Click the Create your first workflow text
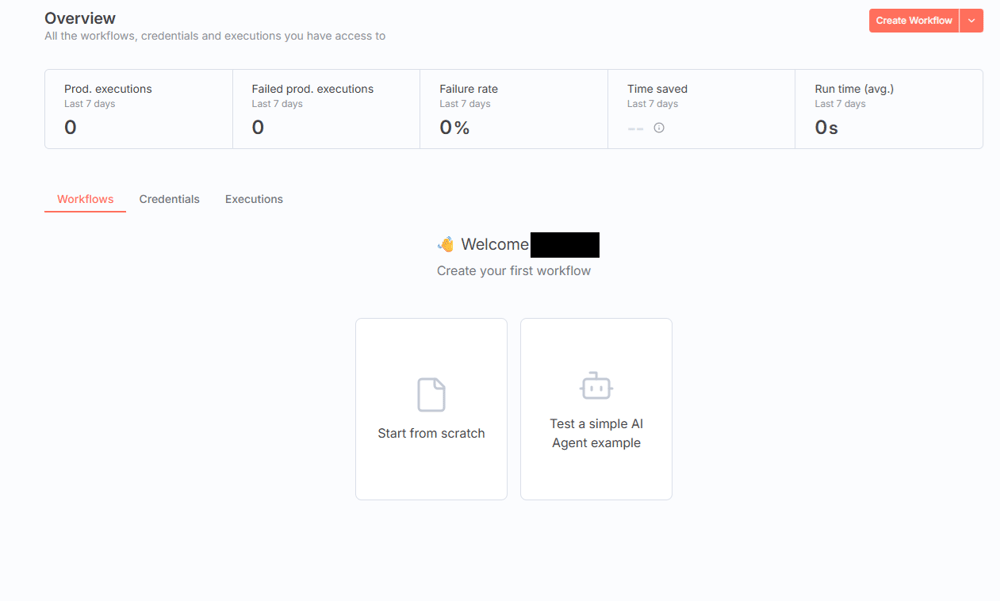 click(x=513, y=271)
